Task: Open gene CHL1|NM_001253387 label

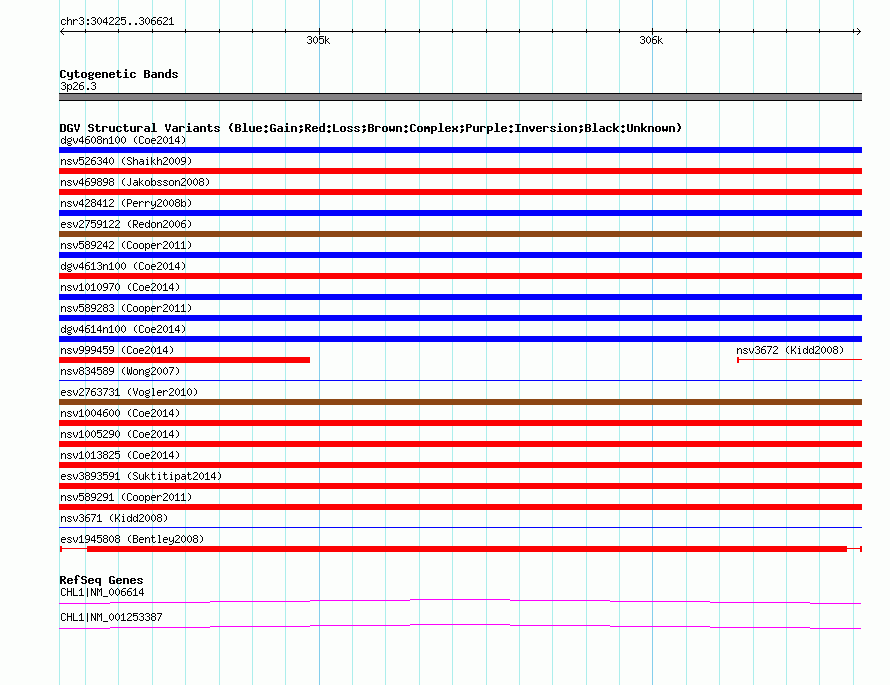Action: pyautogui.click(x=111, y=617)
